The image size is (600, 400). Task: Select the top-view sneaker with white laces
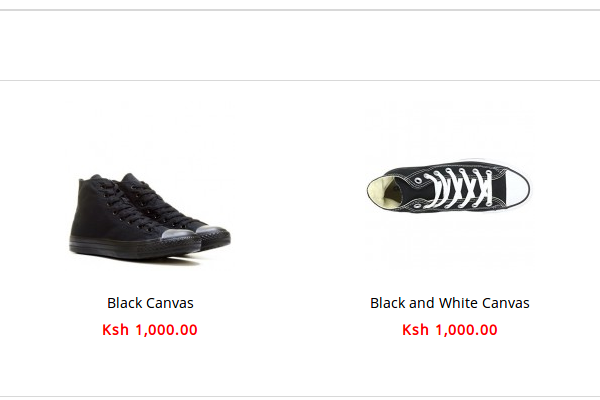(x=449, y=188)
